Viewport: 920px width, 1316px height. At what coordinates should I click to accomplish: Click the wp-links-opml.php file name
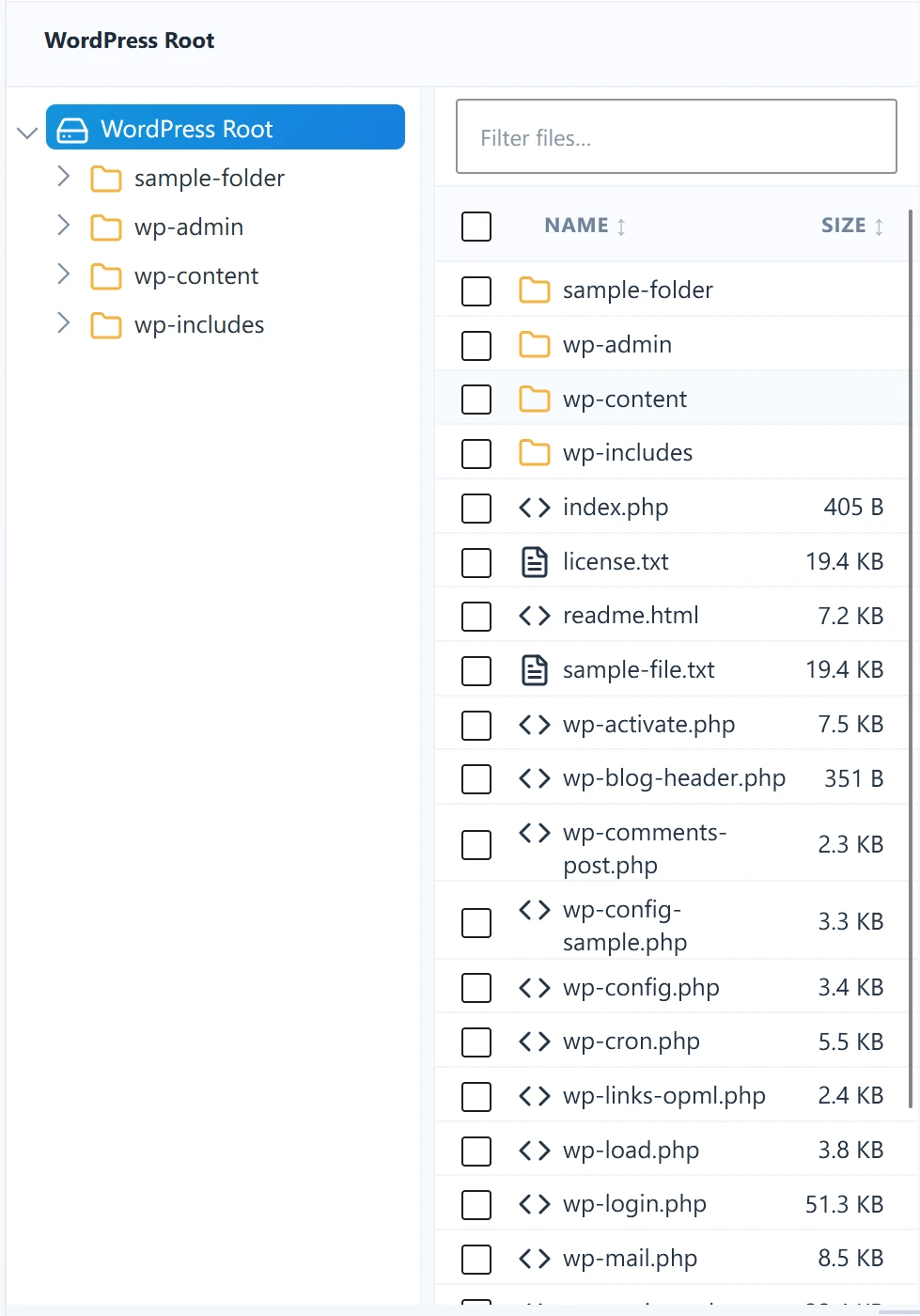[x=664, y=1096]
